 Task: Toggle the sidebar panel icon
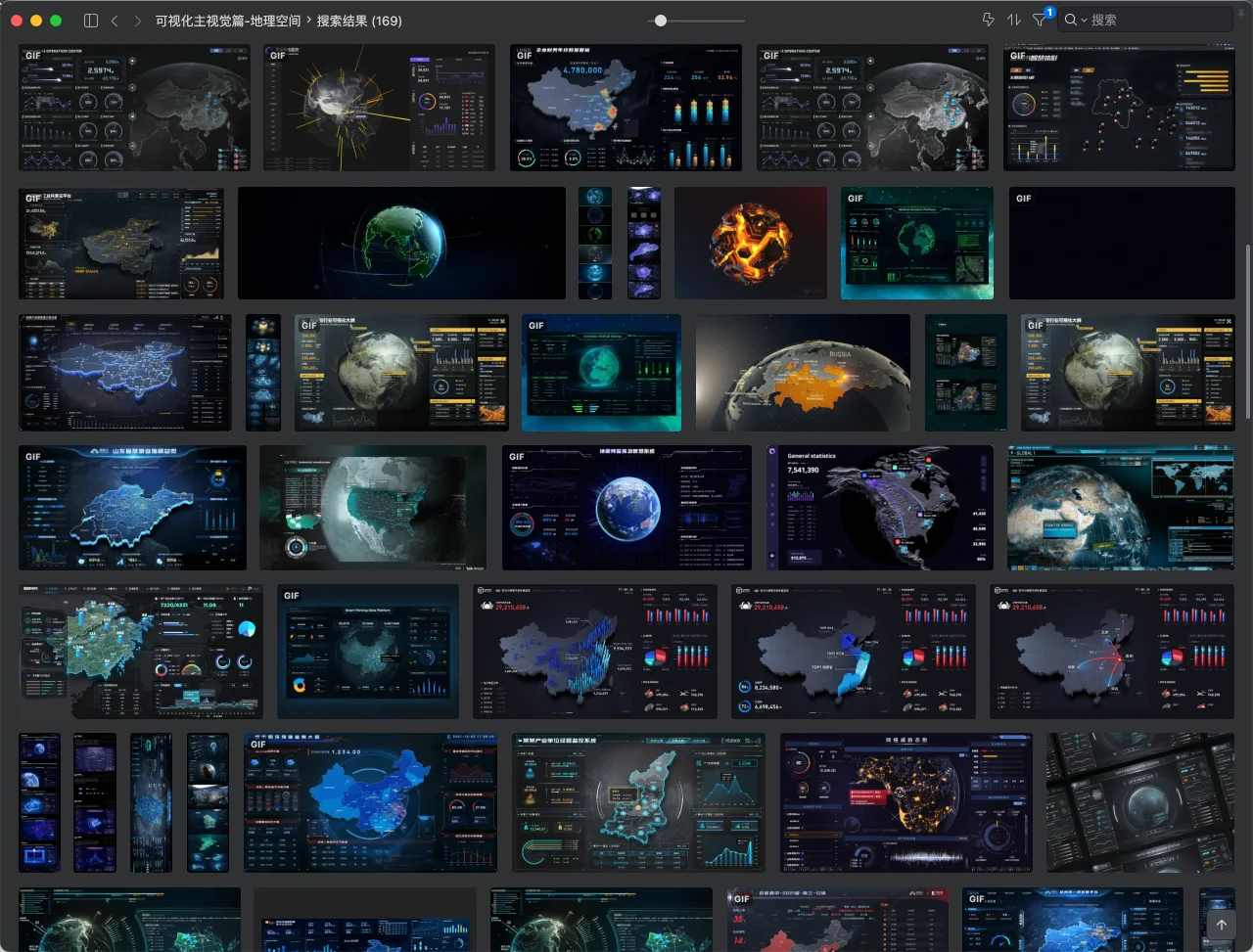[x=91, y=21]
